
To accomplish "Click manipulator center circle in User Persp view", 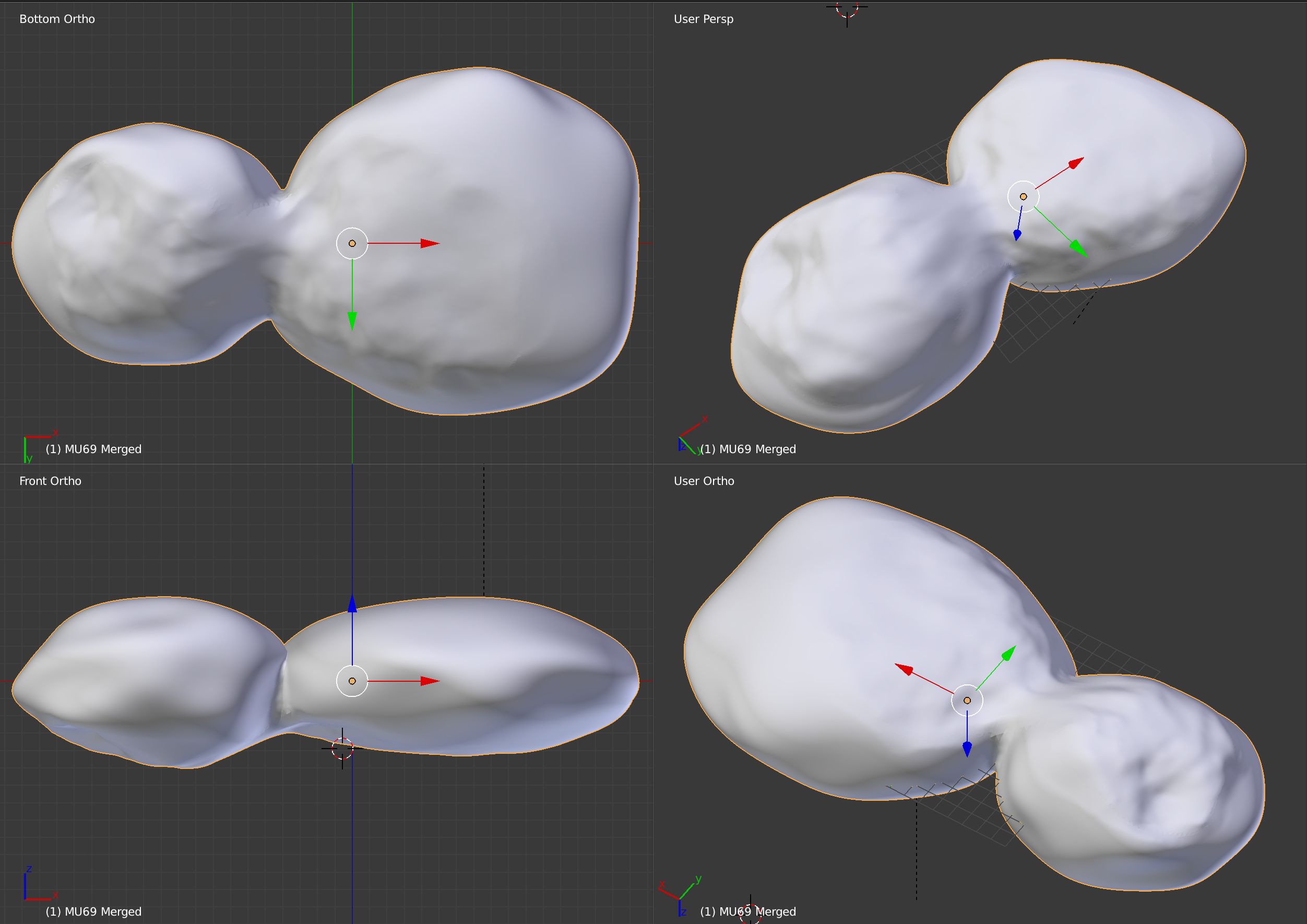I will (x=1024, y=197).
